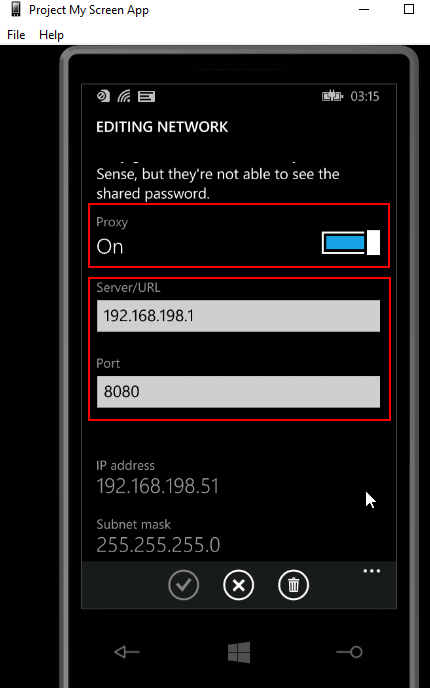Click the subnet mask value 255.255.255.0
Image resolution: width=430 pixels, height=688 pixels.
(x=158, y=545)
